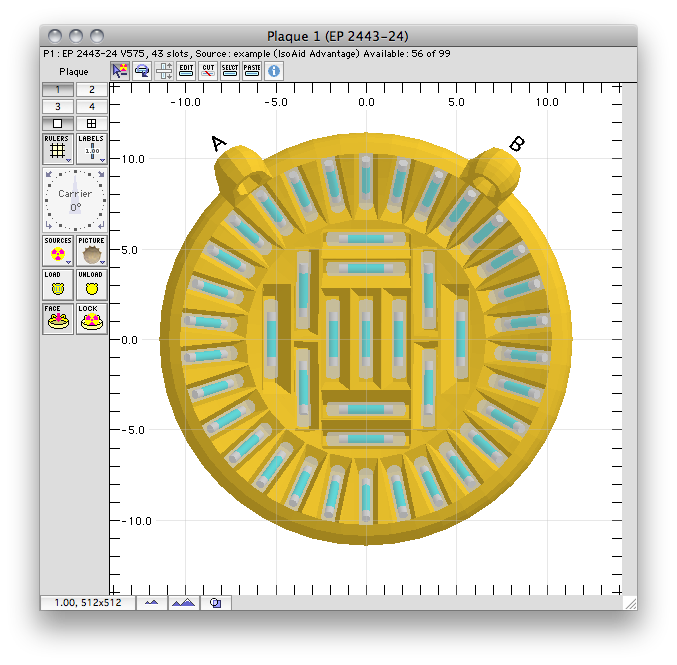
Task: Click the EDIT seed button
Action: pos(186,71)
